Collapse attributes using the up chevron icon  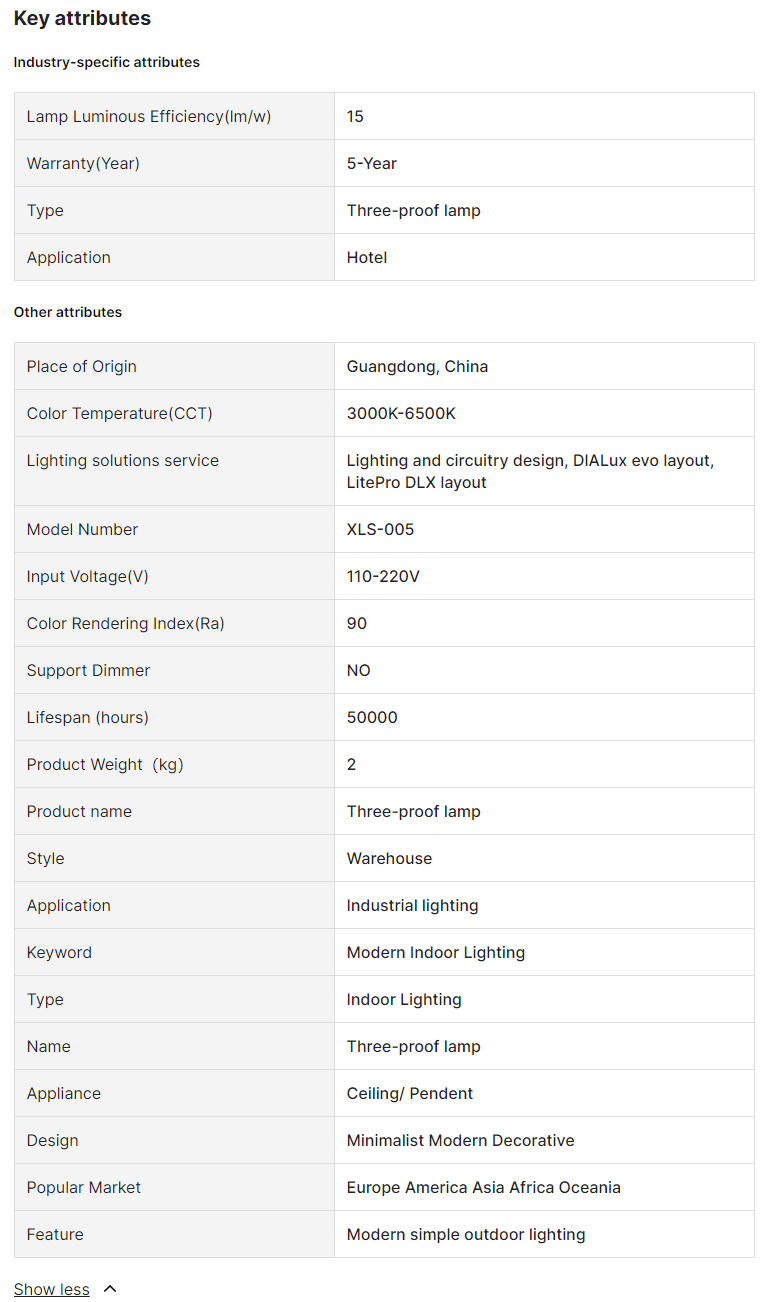(110, 1289)
